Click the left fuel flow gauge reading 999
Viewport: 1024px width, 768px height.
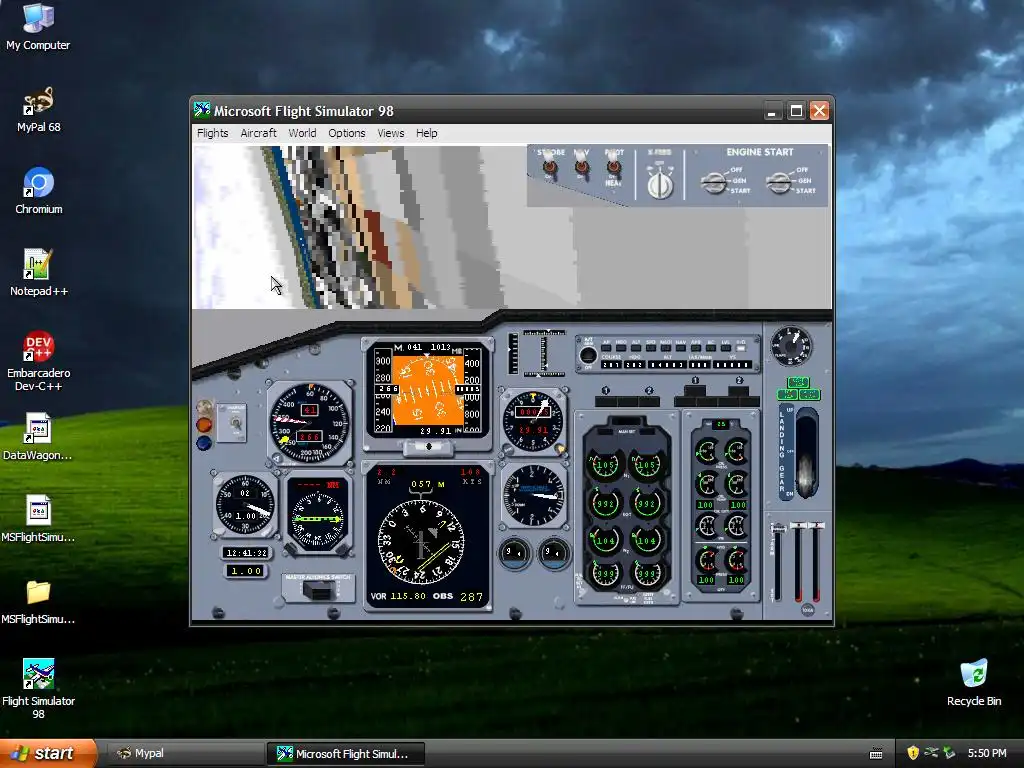click(605, 573)
